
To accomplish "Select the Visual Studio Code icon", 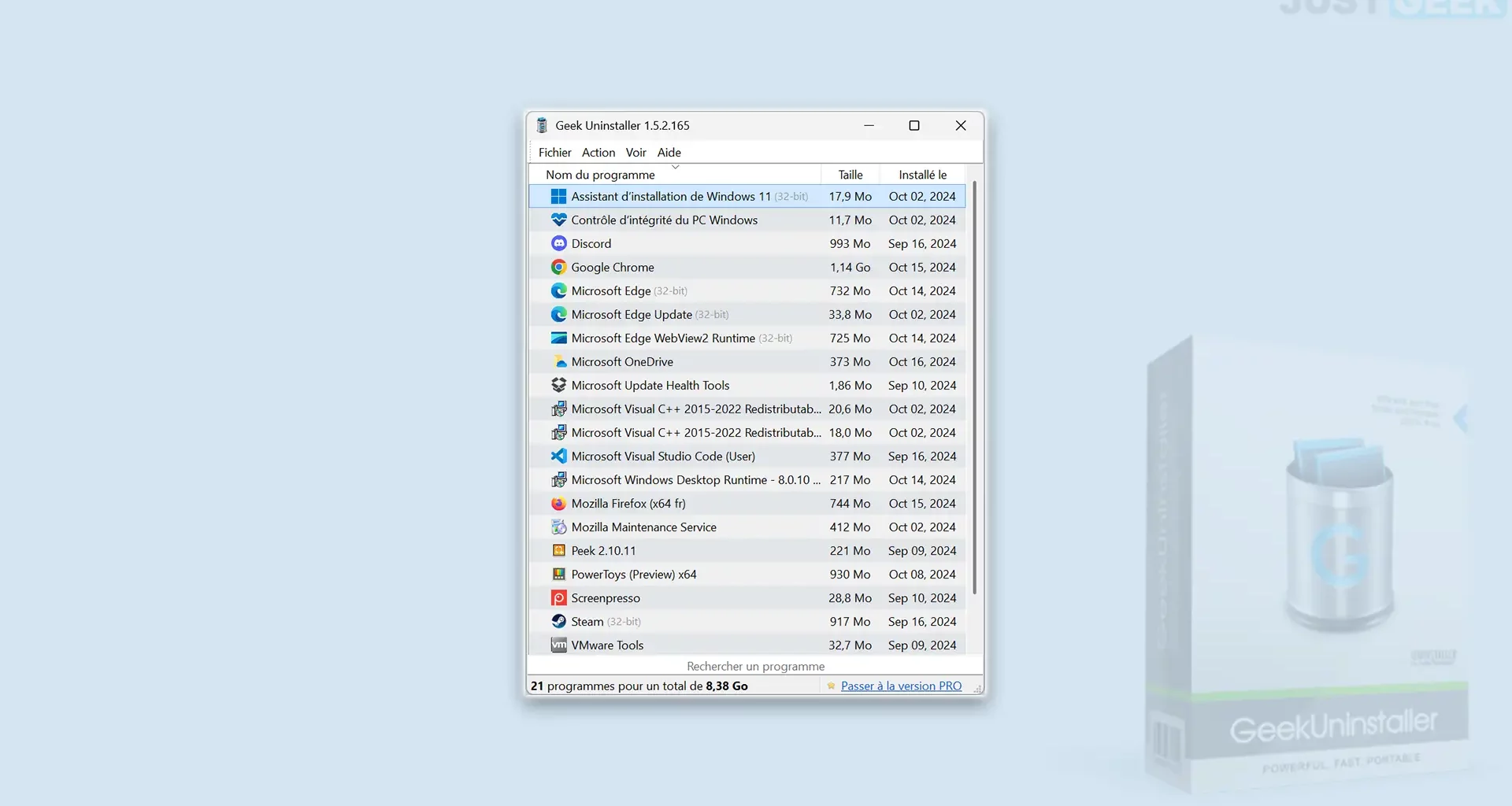I will [558, 456].
